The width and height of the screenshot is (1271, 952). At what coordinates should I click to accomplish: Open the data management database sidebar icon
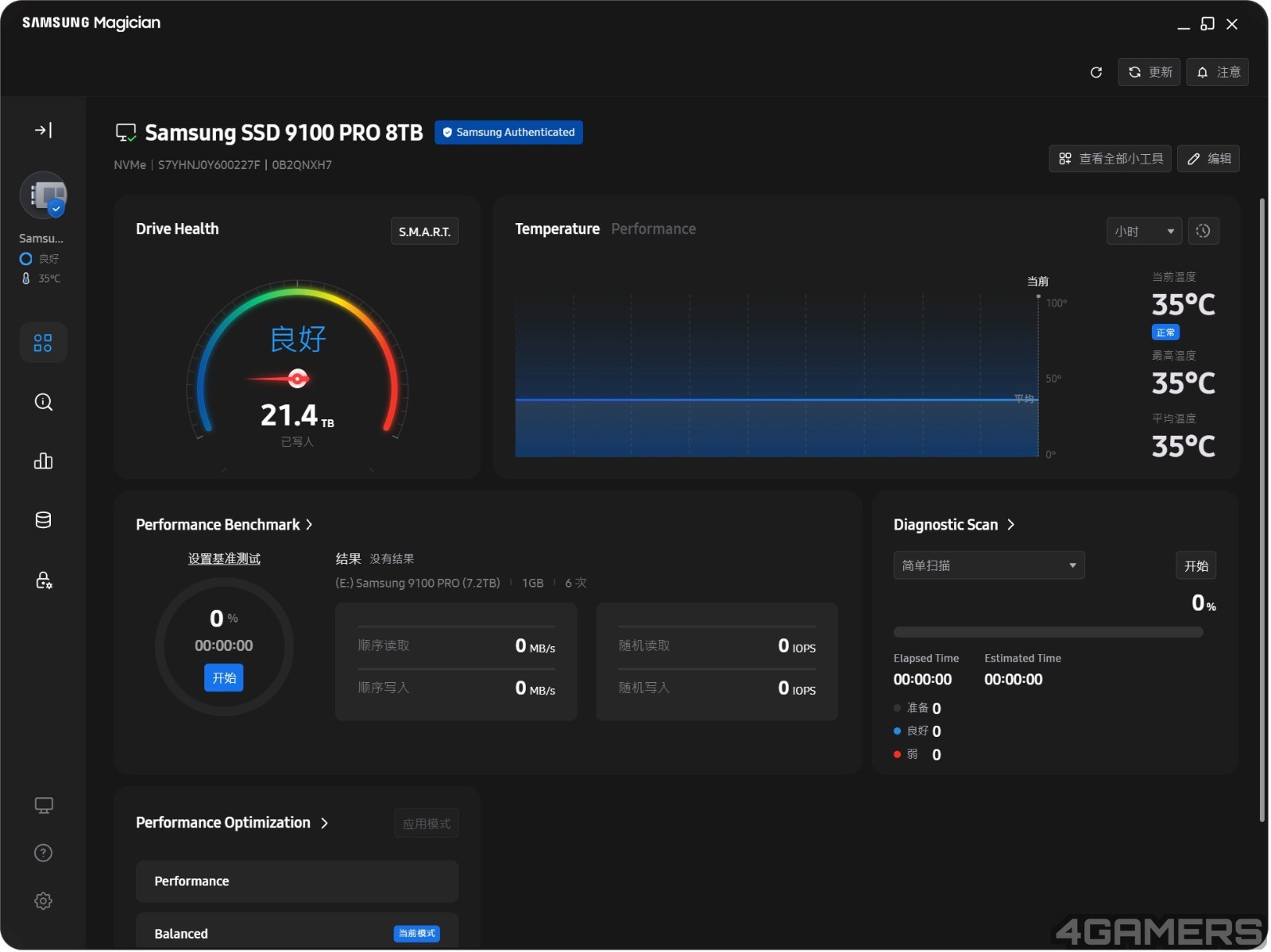[x=43, y=521]
